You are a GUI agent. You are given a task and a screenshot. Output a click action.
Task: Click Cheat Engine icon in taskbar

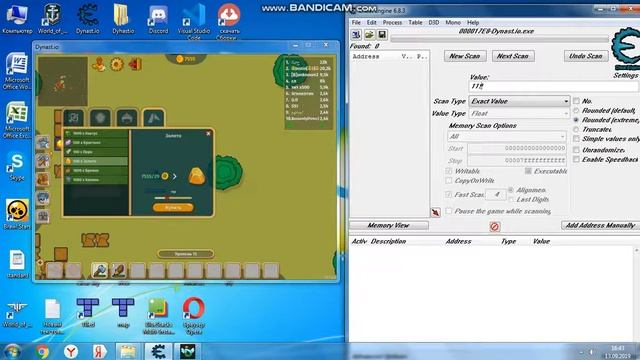[158, 351]
